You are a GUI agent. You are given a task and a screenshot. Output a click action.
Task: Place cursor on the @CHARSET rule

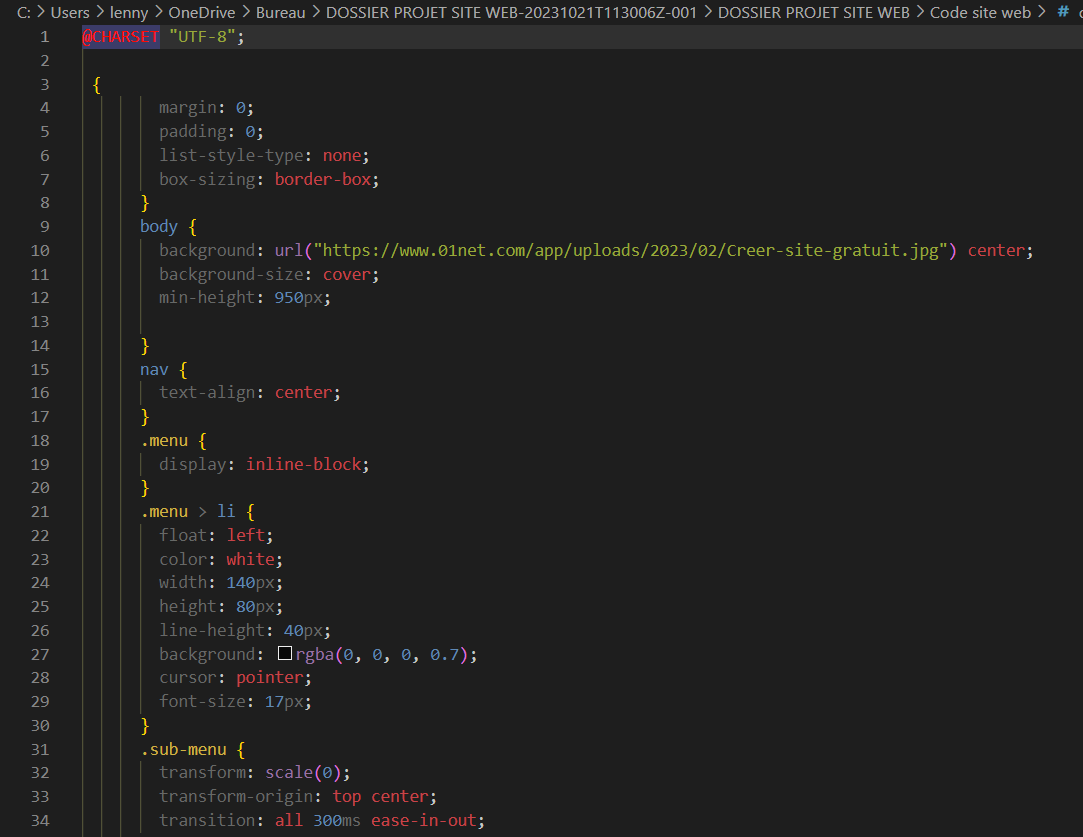(121, 36)
